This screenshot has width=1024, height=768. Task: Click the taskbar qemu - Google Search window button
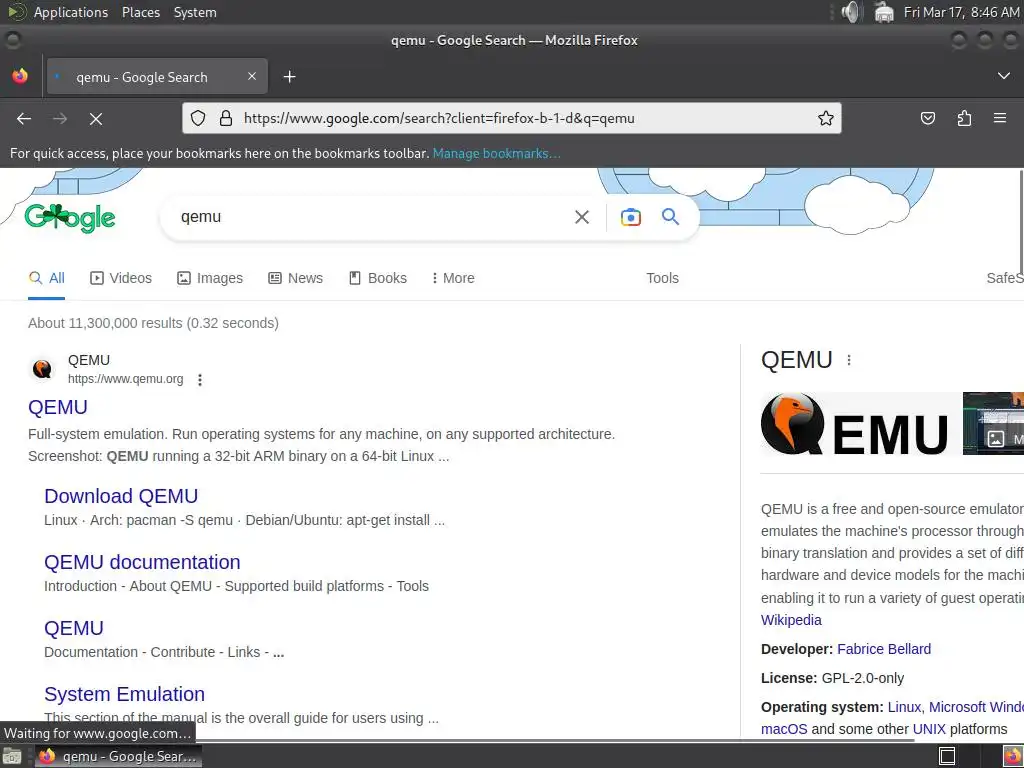pos(118,756)
